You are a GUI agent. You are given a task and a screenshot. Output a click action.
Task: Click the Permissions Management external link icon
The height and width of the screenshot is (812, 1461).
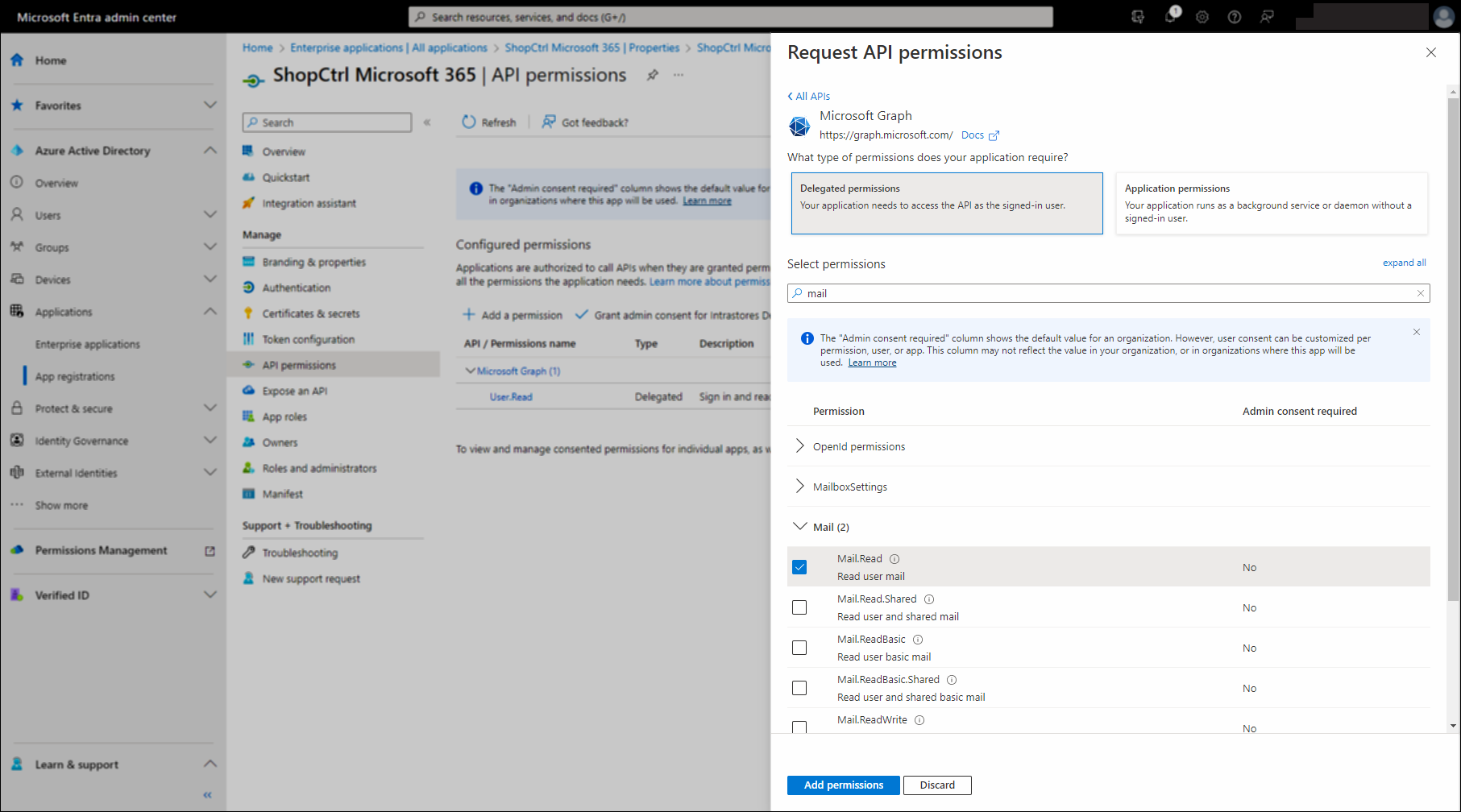(210, 551)
